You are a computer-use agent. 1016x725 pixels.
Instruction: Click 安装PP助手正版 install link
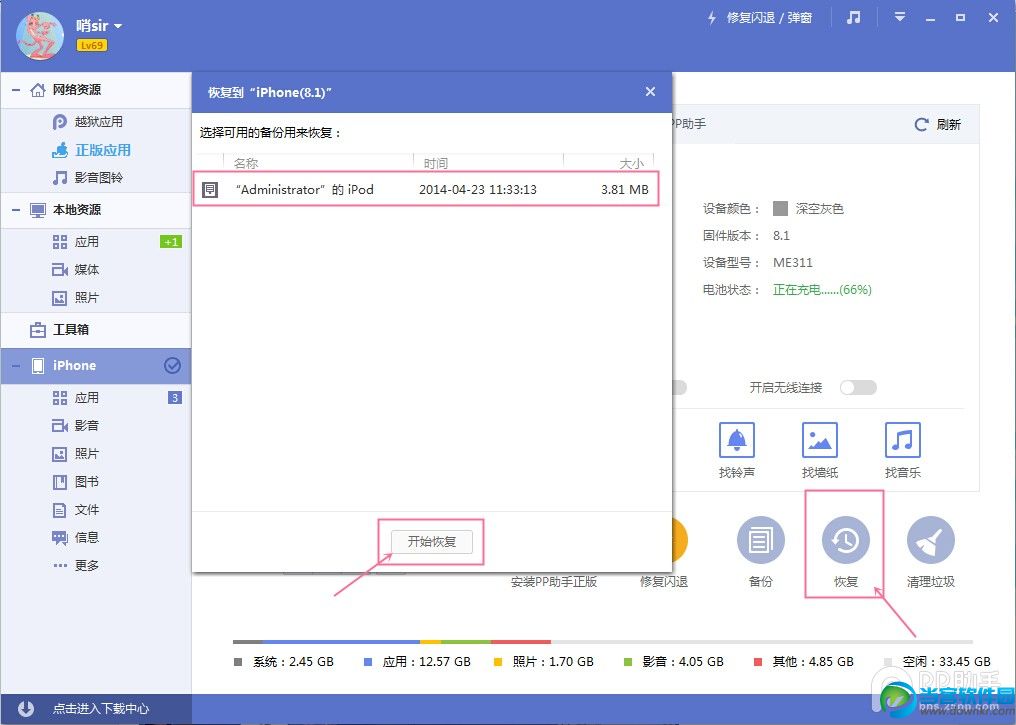(x=554, y=582)
